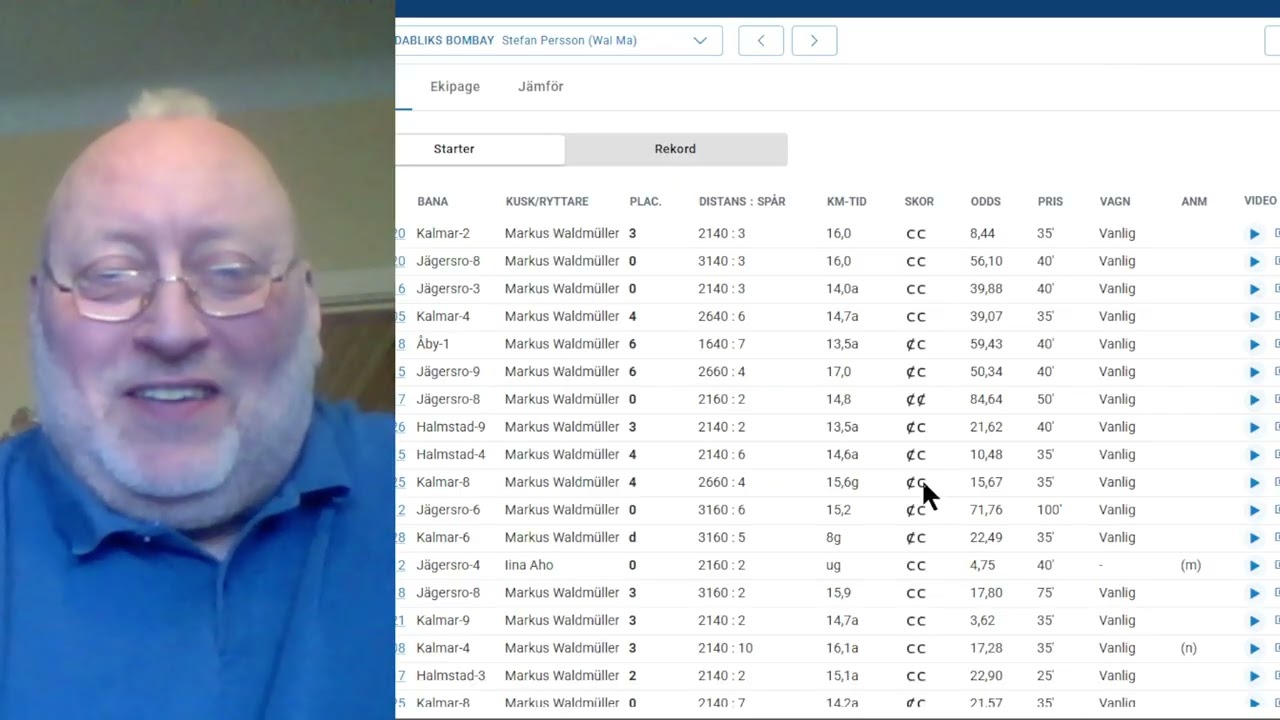Play video for Halmstad-3 row
This screenshot has width=1280, height=720.
tap(1254, 676)
